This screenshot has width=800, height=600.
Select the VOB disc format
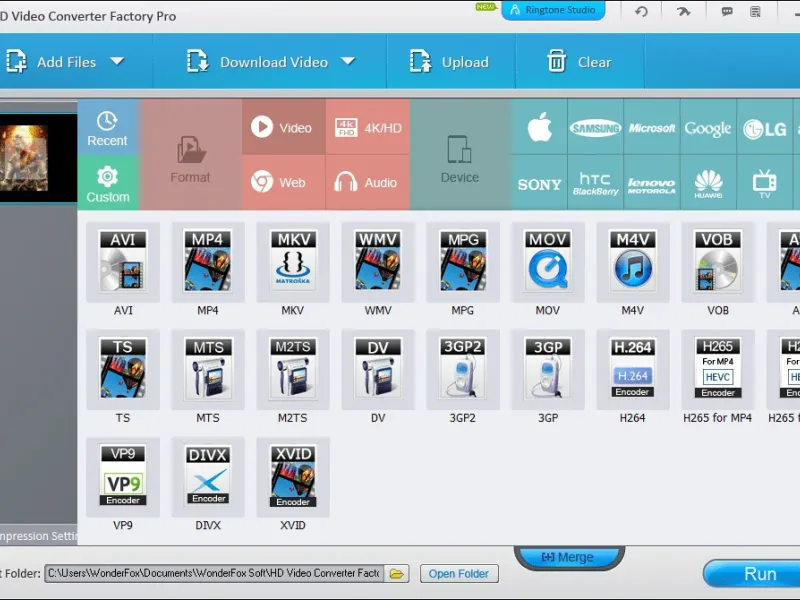click(x=718, y=262)
